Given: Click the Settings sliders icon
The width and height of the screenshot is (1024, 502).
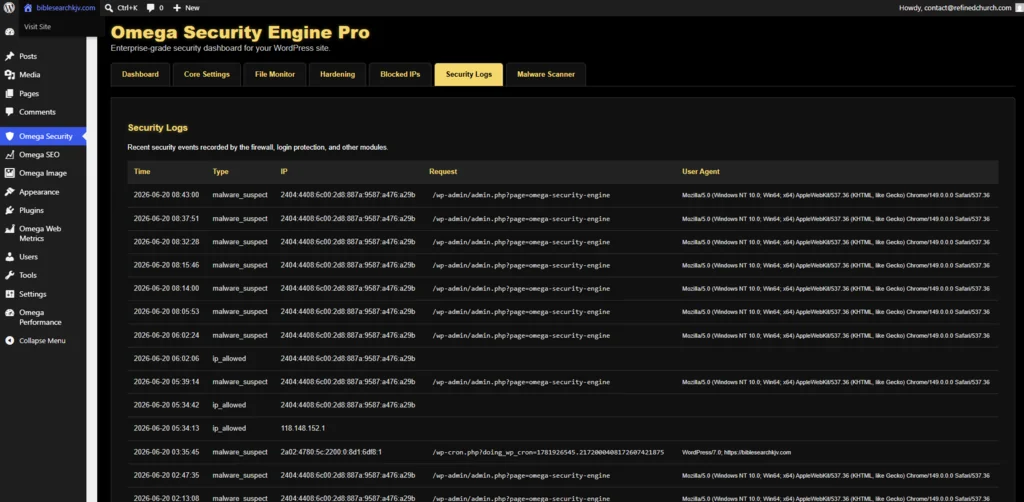Looking at the screenshot, I should [x=9, y=294].
